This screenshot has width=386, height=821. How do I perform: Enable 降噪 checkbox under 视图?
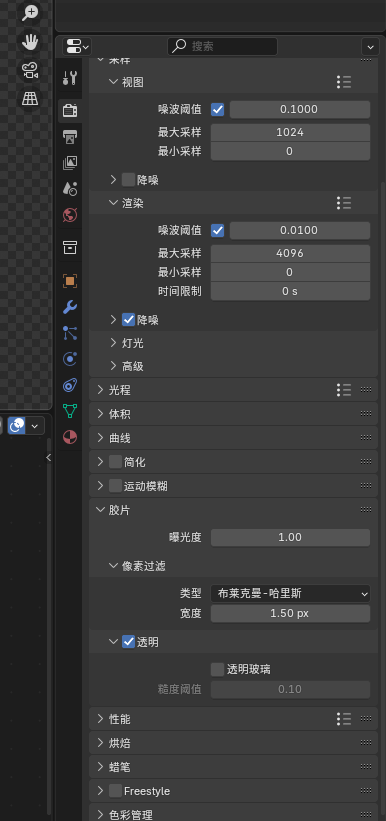point(128,180)
